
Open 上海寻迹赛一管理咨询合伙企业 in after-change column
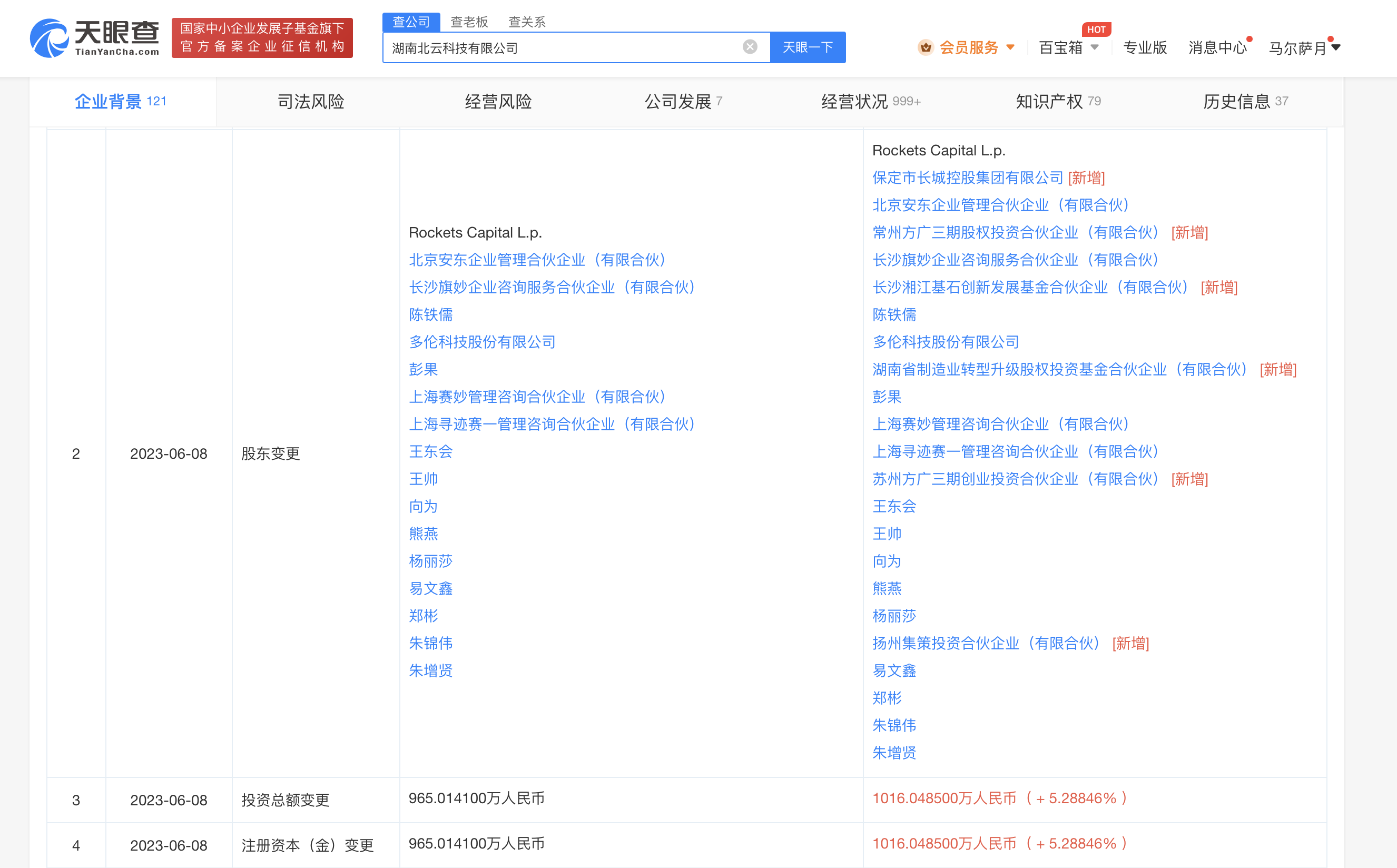1017,452
